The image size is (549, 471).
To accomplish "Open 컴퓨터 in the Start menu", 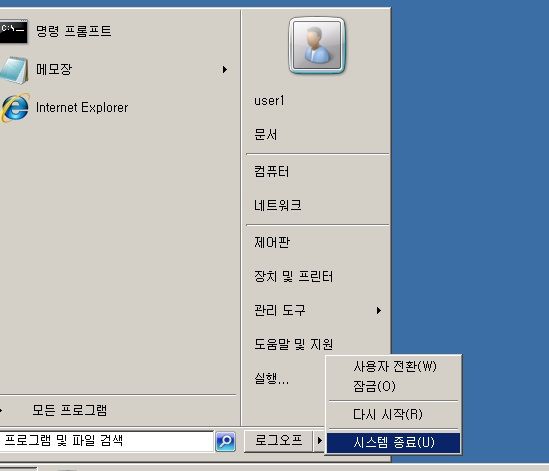I will pyautogui.click(x=272, y=172).
